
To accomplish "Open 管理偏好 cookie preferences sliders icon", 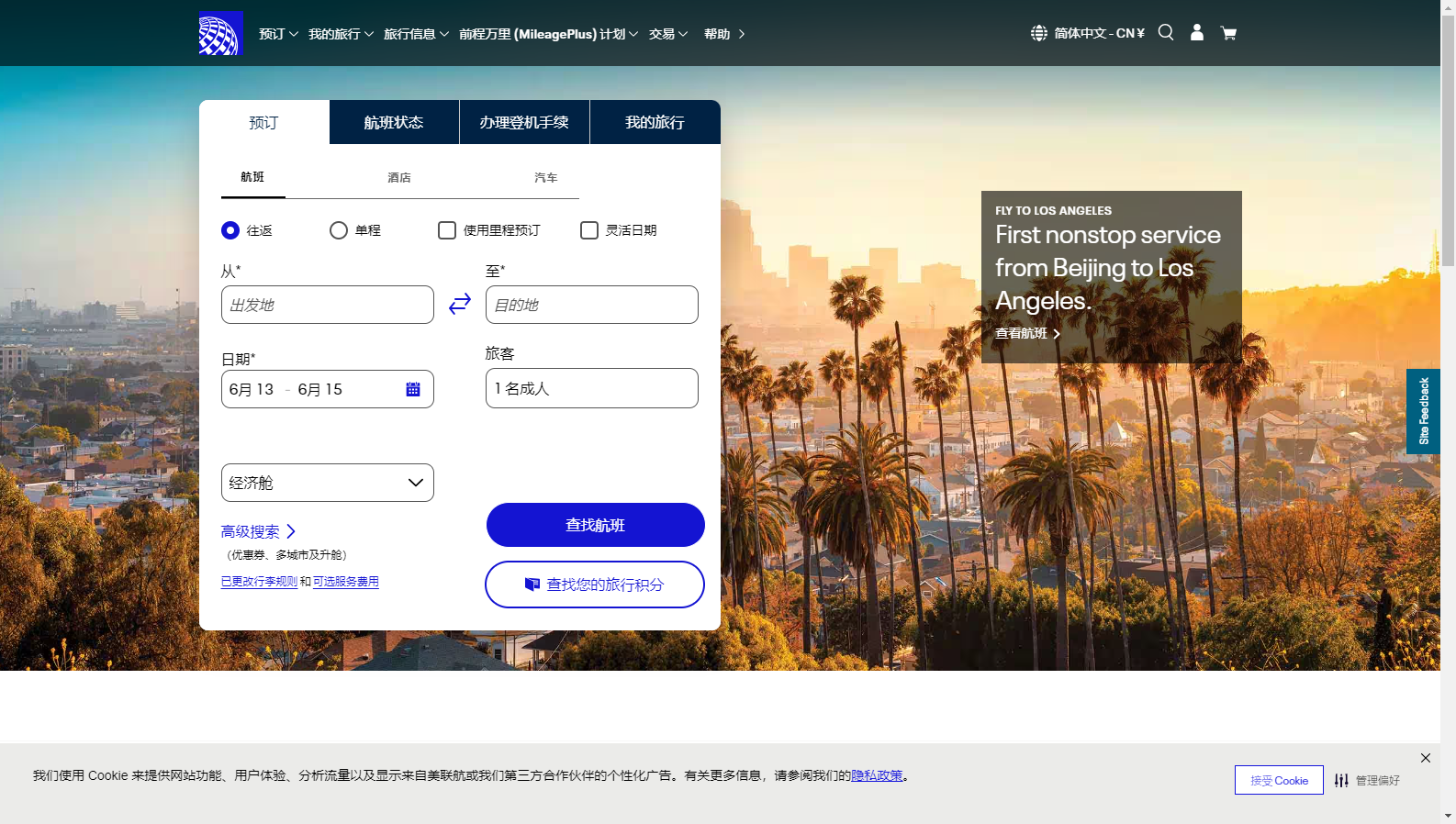I will (x=1341, y=780).
